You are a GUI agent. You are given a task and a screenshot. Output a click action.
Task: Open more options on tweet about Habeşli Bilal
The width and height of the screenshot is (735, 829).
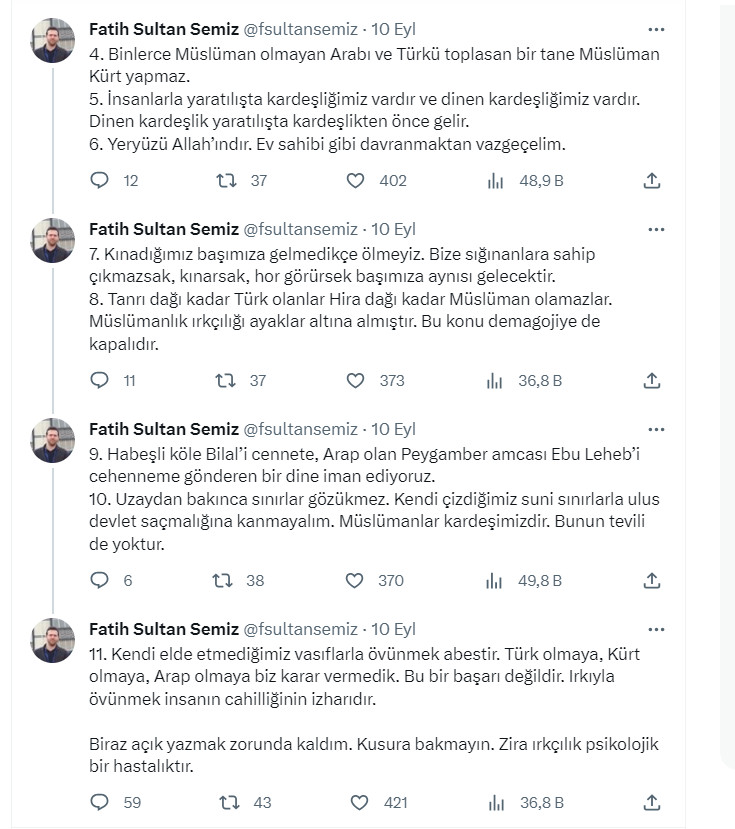pos(656,430)
